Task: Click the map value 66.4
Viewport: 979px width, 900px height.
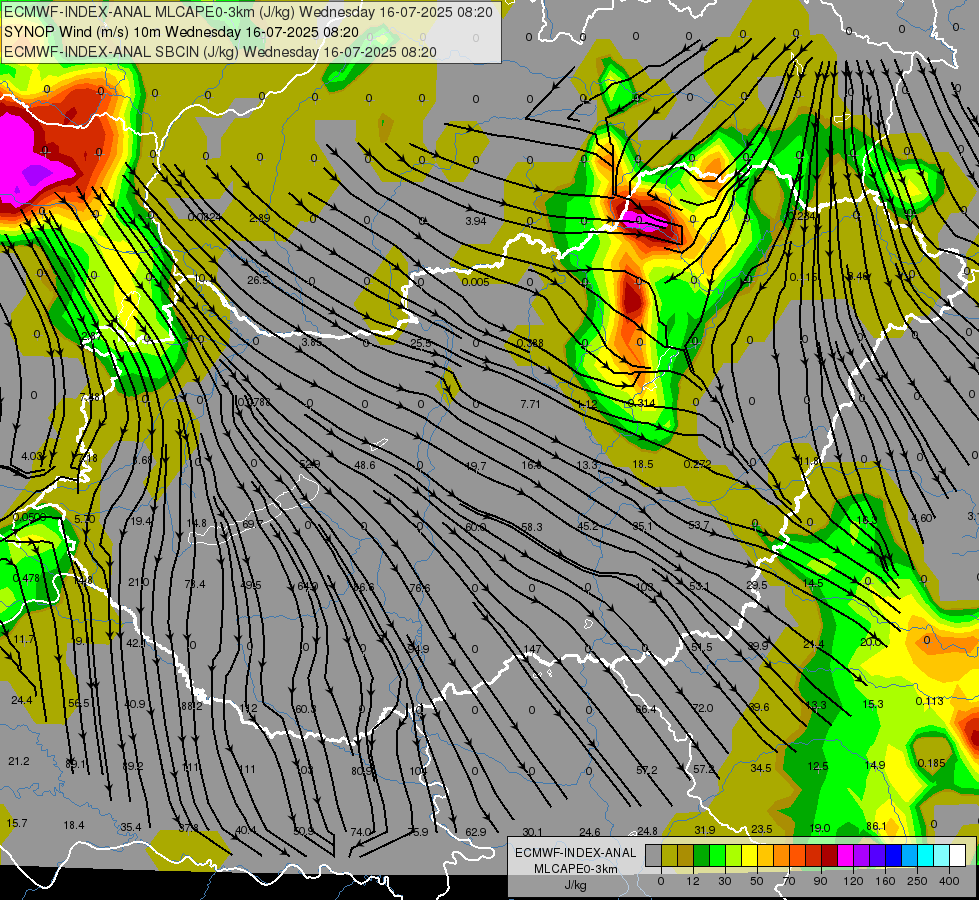Action: tap(646, 709)
